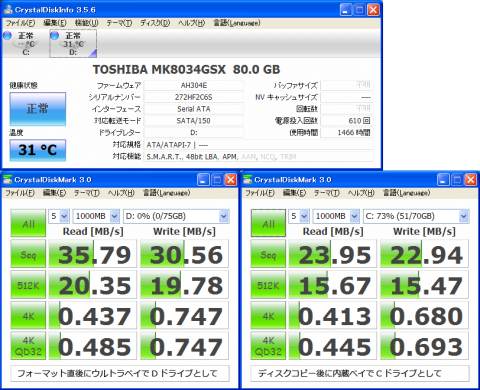Run 512K test in C: drive window
The height and width of the screenshot is (390, 480).
pyautogui.click(x=268, y=285)
